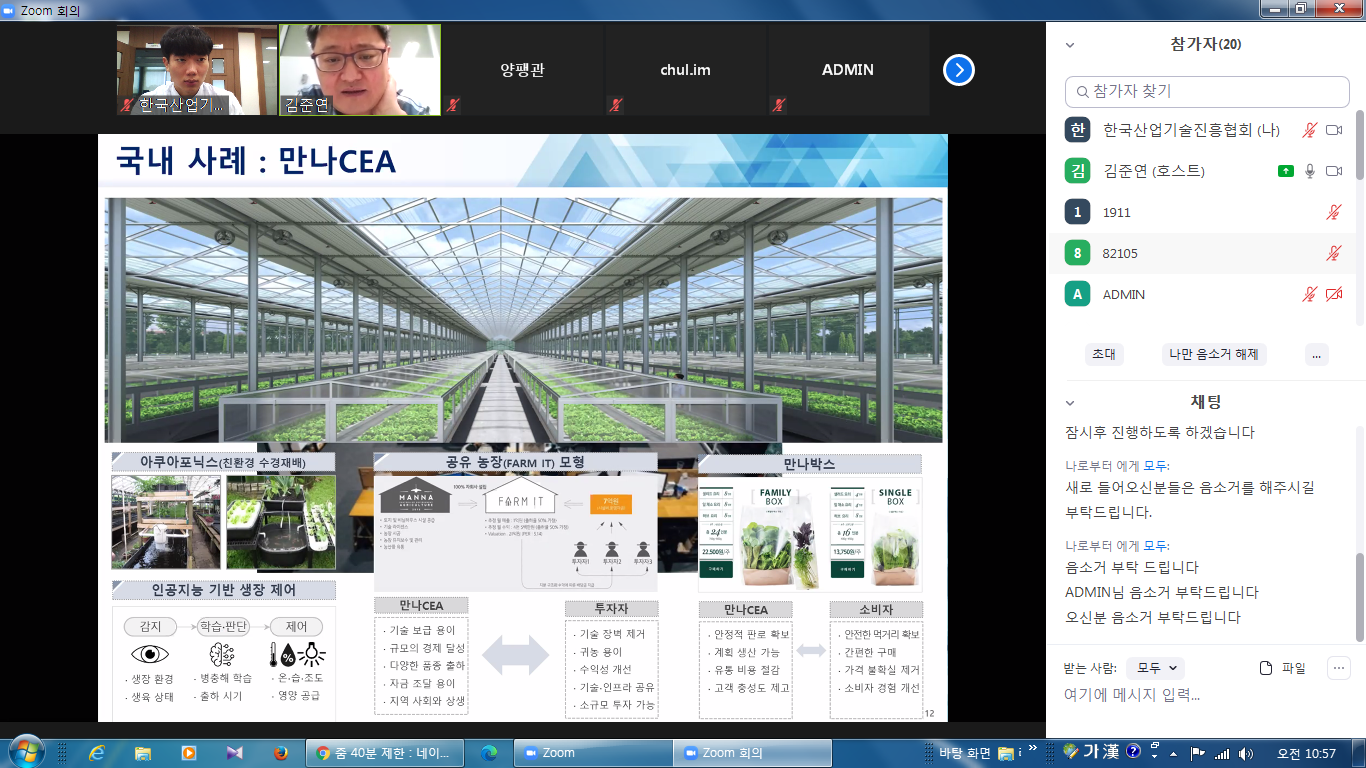
Task: Click the 한 avatar of 한국산업기술진흥협회
Action: pyautogui.click(x=1077, y=130)
